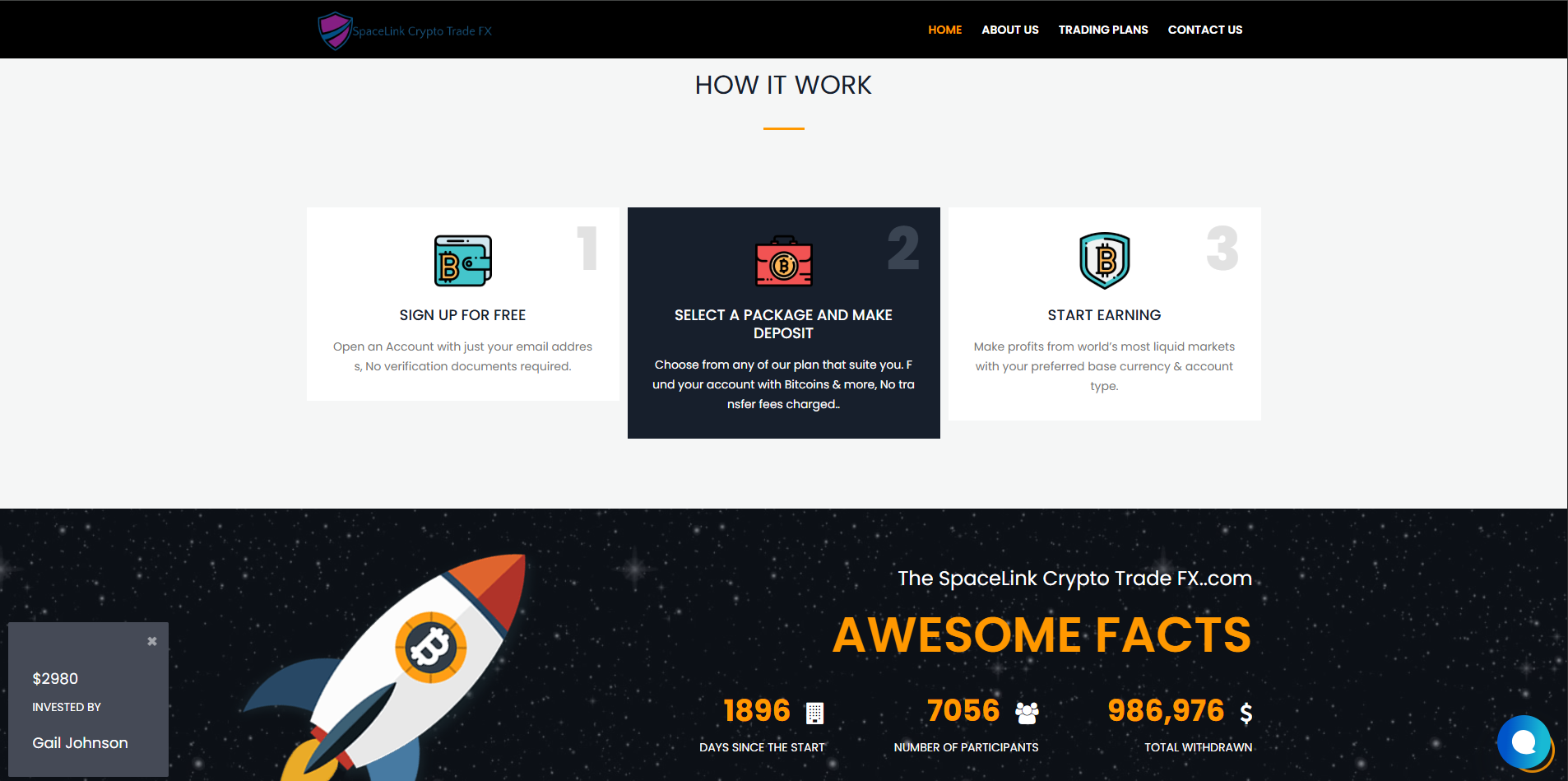Click the red Bitcoin briefcase icon
The image size is (1568, 781).
click(783, 262)
